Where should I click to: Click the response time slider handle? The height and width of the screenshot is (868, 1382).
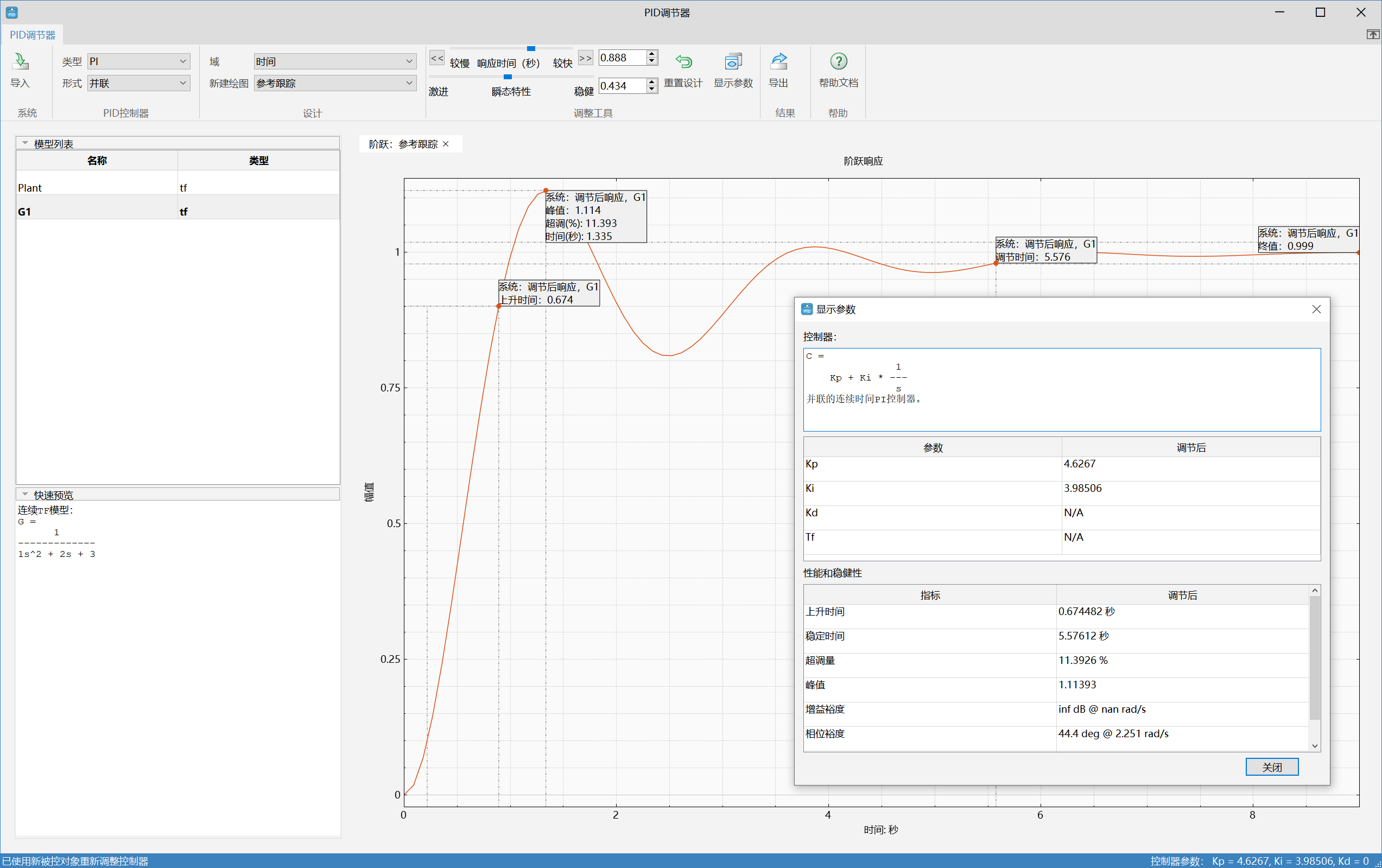(531, 49)
